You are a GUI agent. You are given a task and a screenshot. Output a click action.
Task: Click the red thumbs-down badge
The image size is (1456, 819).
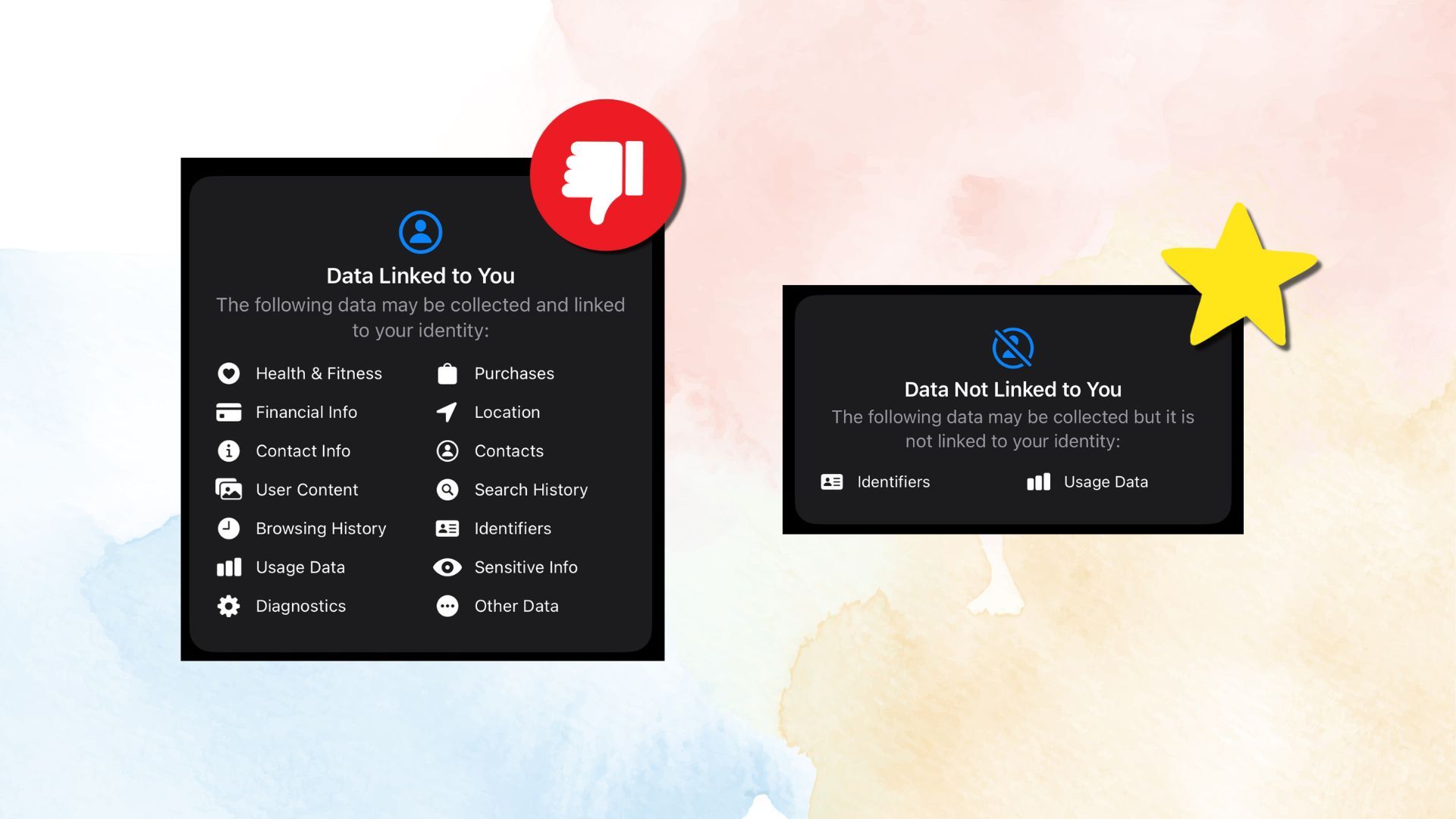click(607, 176)
